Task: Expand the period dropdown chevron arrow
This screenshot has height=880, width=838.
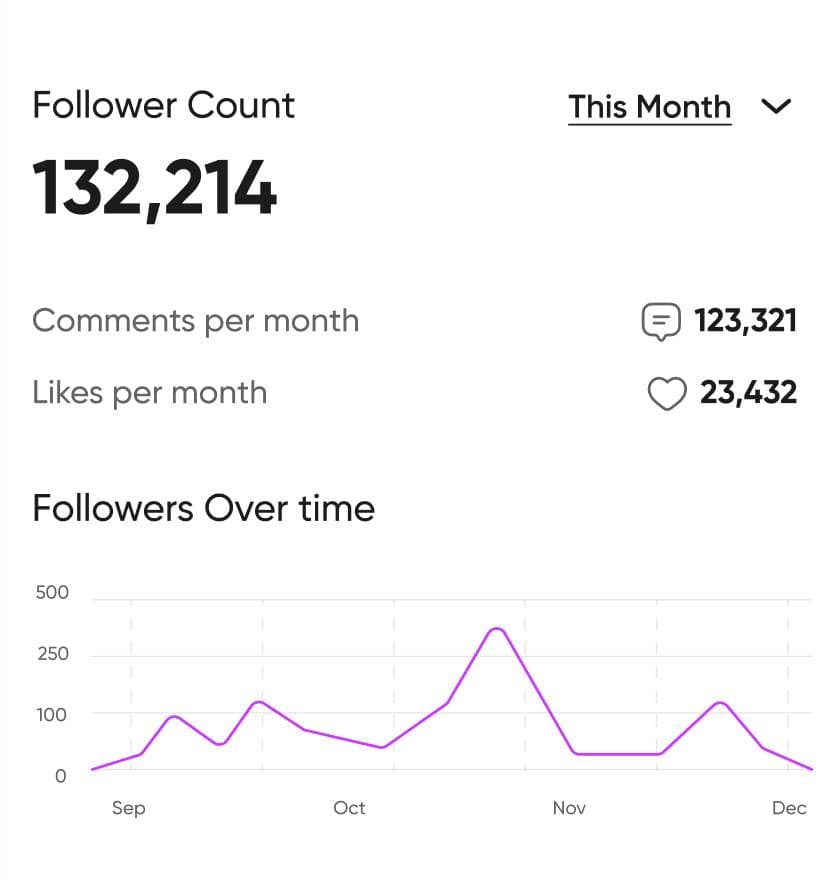Action: click(776, 107)
